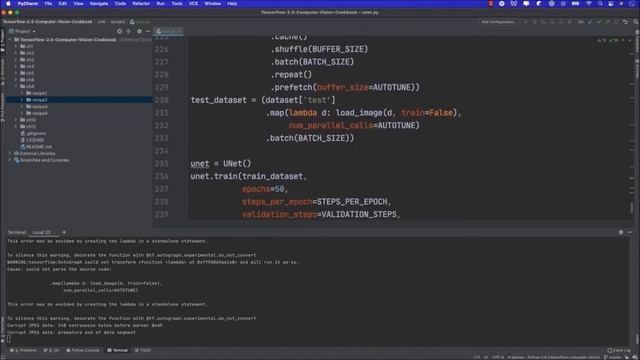The height and width of the screenshot is (360, 640).
Task: Collapse the expanded chapter folder above recipe1
Action: pyautogui.click(x=16, y=87)
